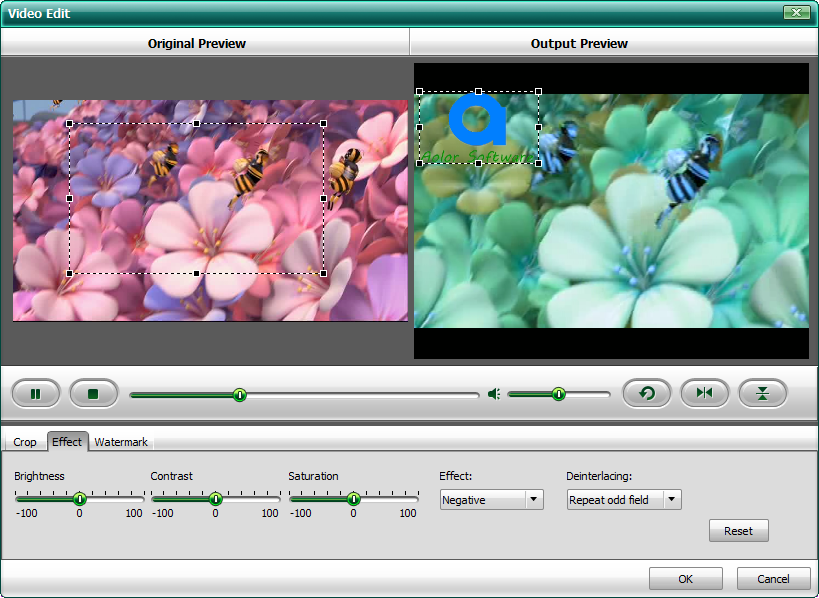The width and height of the screenshot is (819, 598).
Task: Mute audio with the speaker icon
Action: pos(493,394)
